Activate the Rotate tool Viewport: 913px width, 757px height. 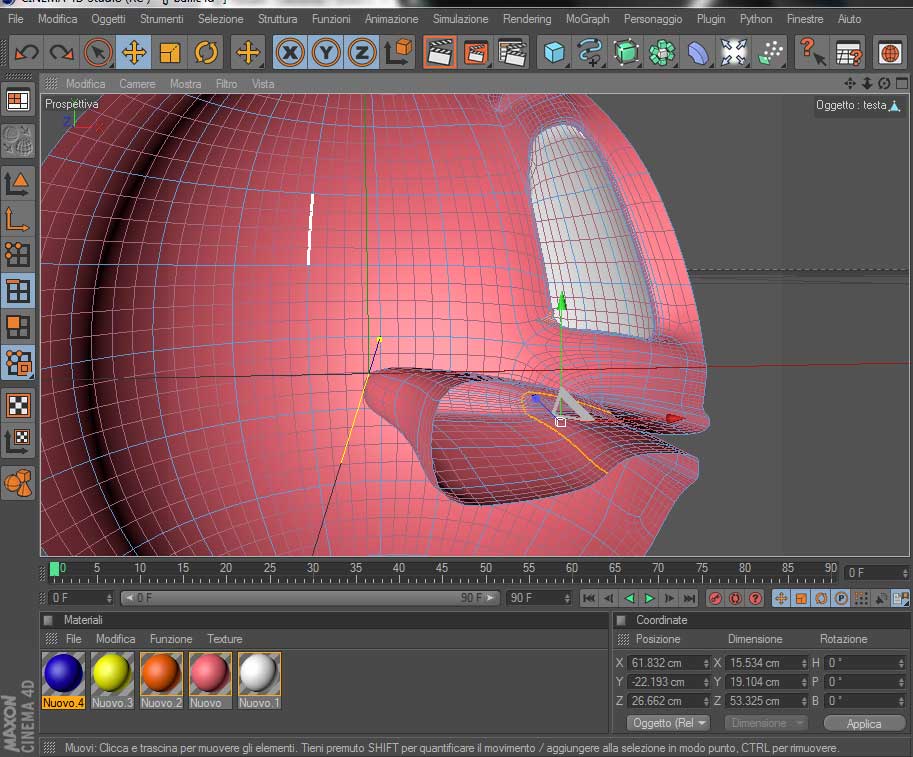(x=207, y=53)
